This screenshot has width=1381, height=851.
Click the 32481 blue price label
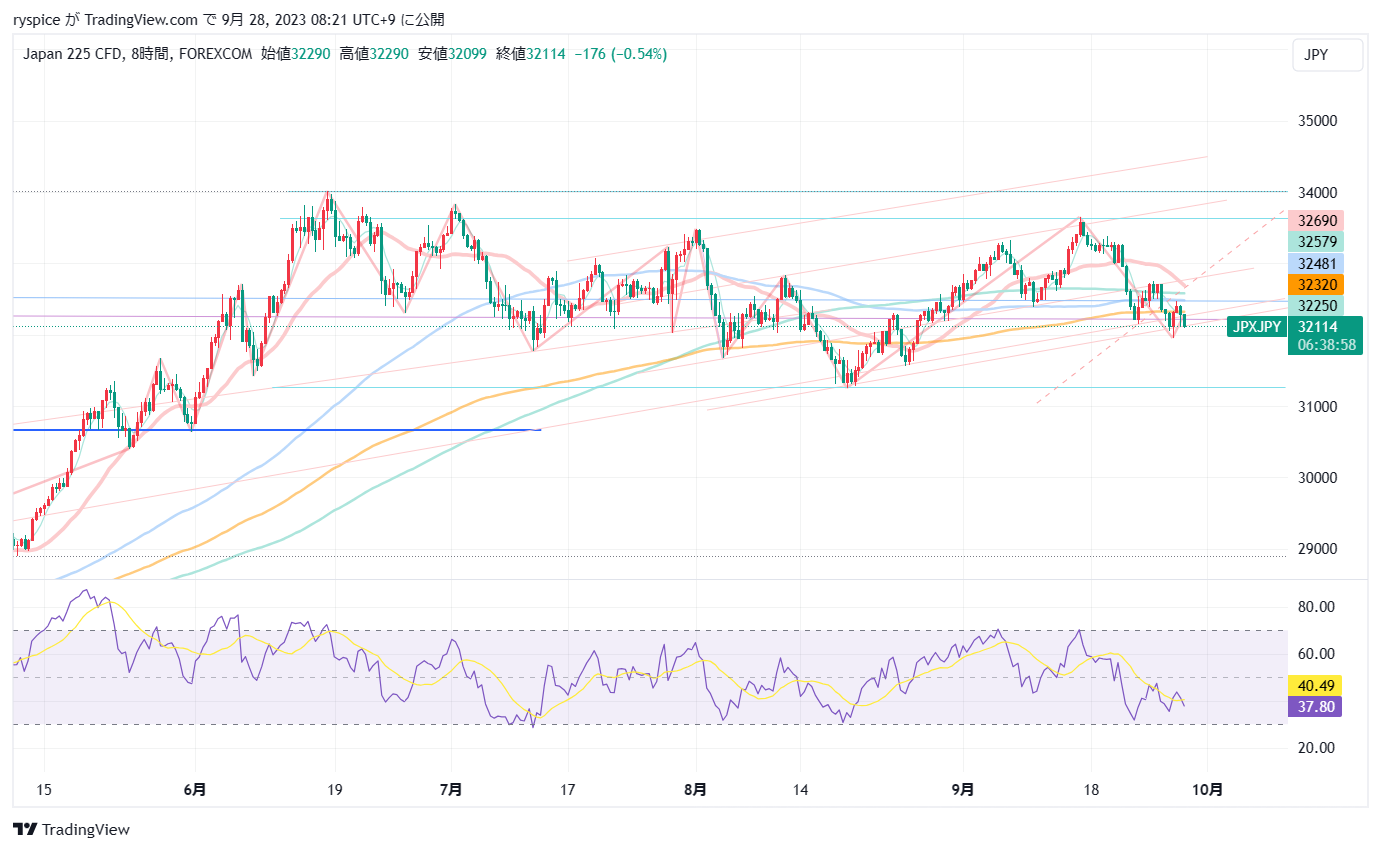[1315, 262]
